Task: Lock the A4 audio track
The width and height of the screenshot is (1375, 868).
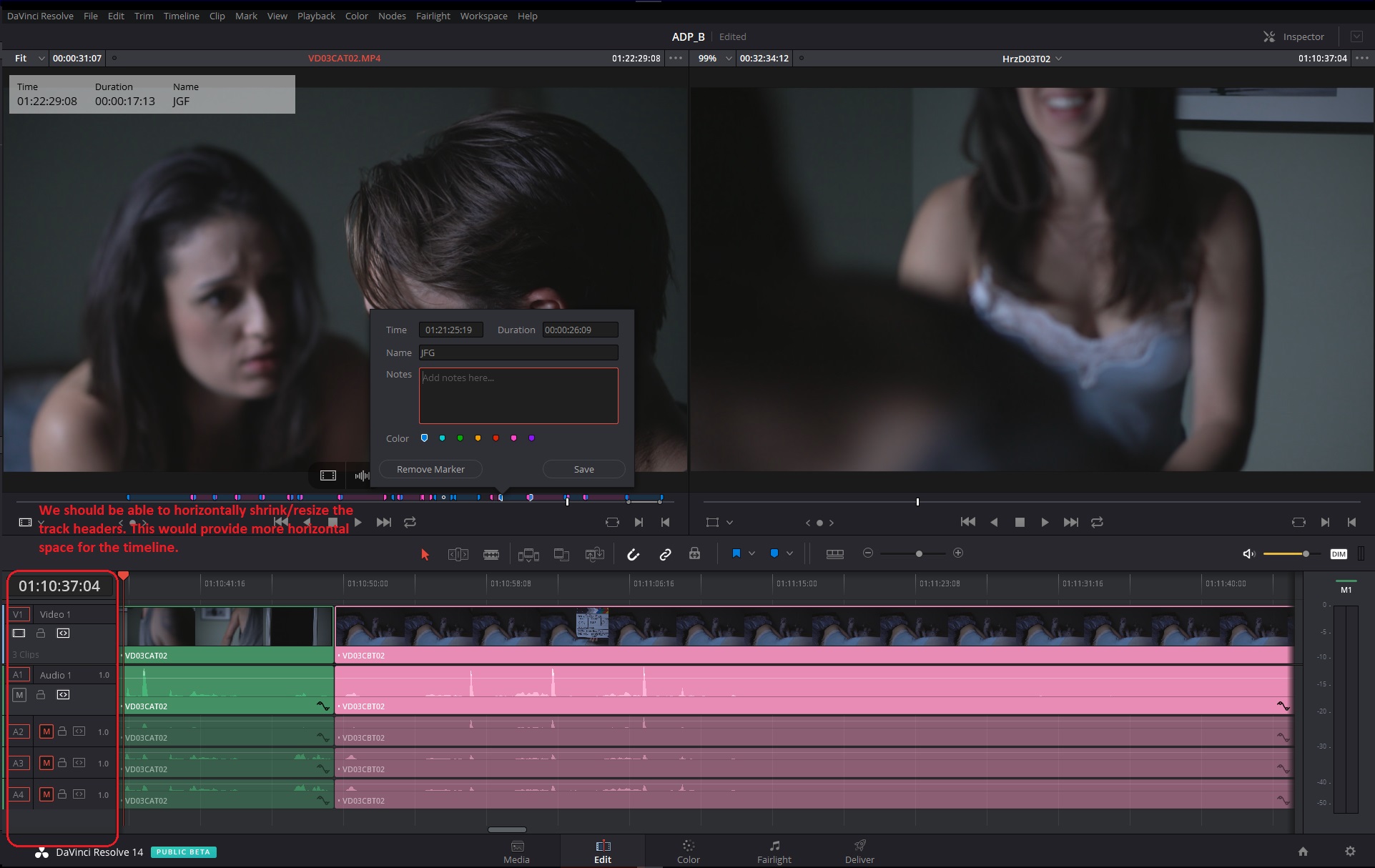Action: click(x=62, y=794)
